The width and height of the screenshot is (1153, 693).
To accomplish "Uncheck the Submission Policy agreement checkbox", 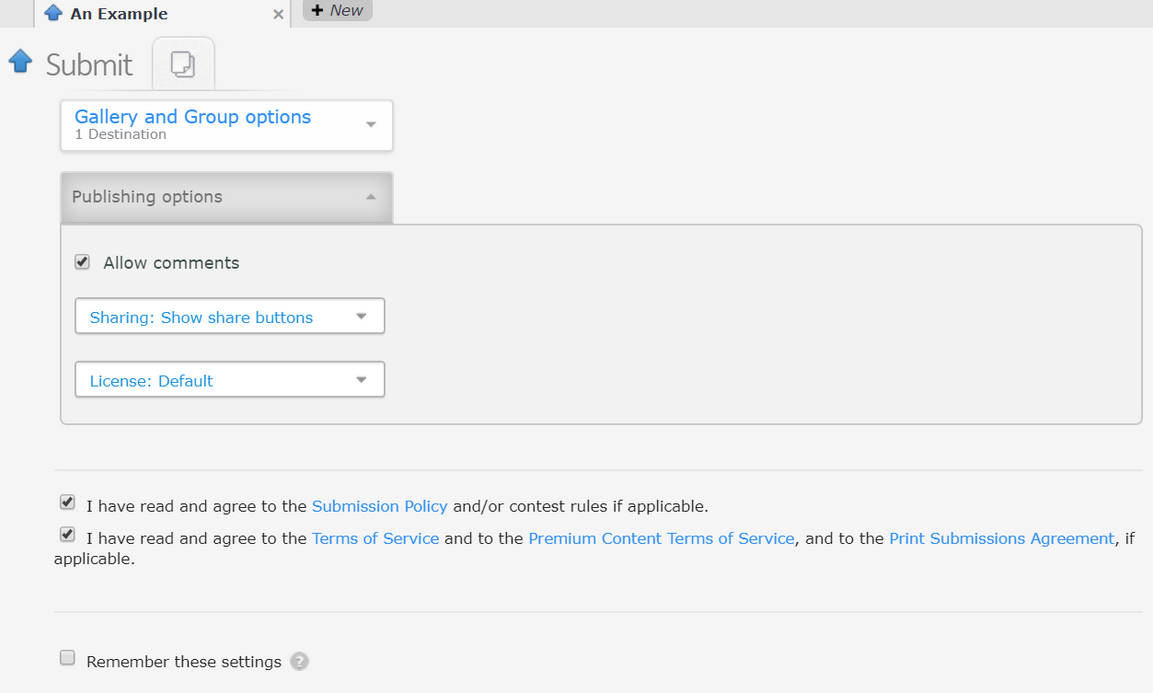I will tap(67, 502).
